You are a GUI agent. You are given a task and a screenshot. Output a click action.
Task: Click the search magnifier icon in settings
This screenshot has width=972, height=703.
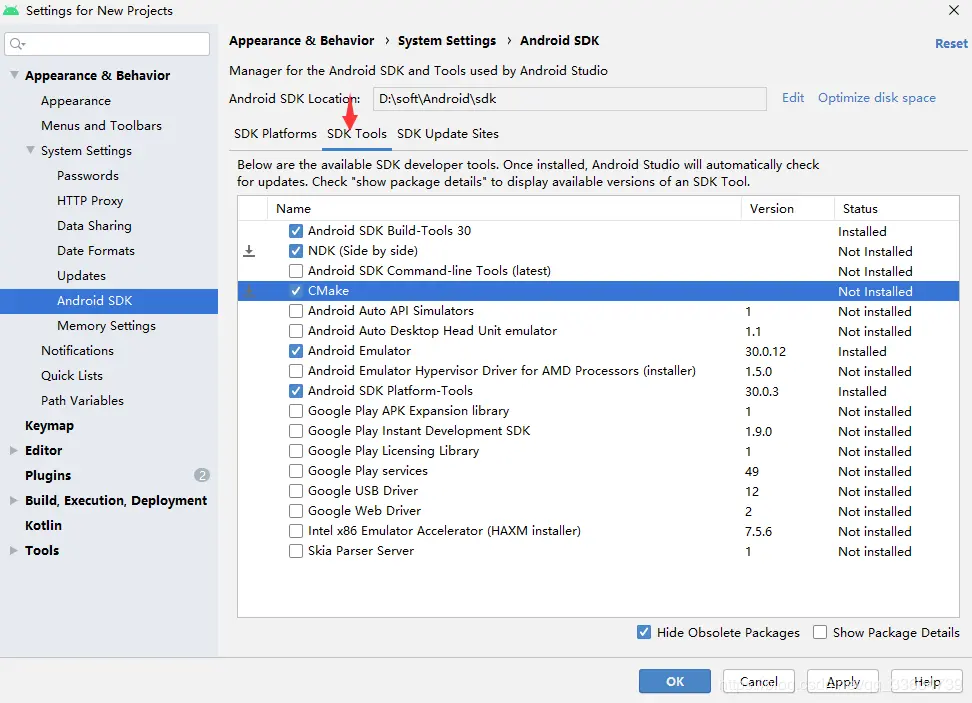(x=17, y=44)
